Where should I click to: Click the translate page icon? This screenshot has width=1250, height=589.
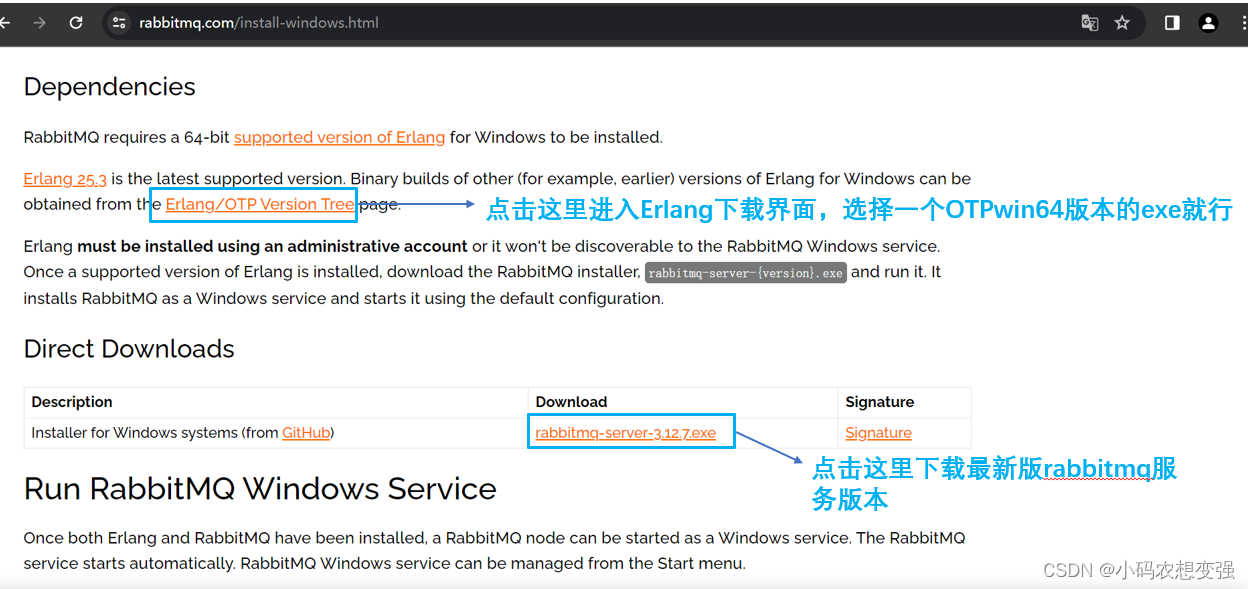(x=1090, y=22)
